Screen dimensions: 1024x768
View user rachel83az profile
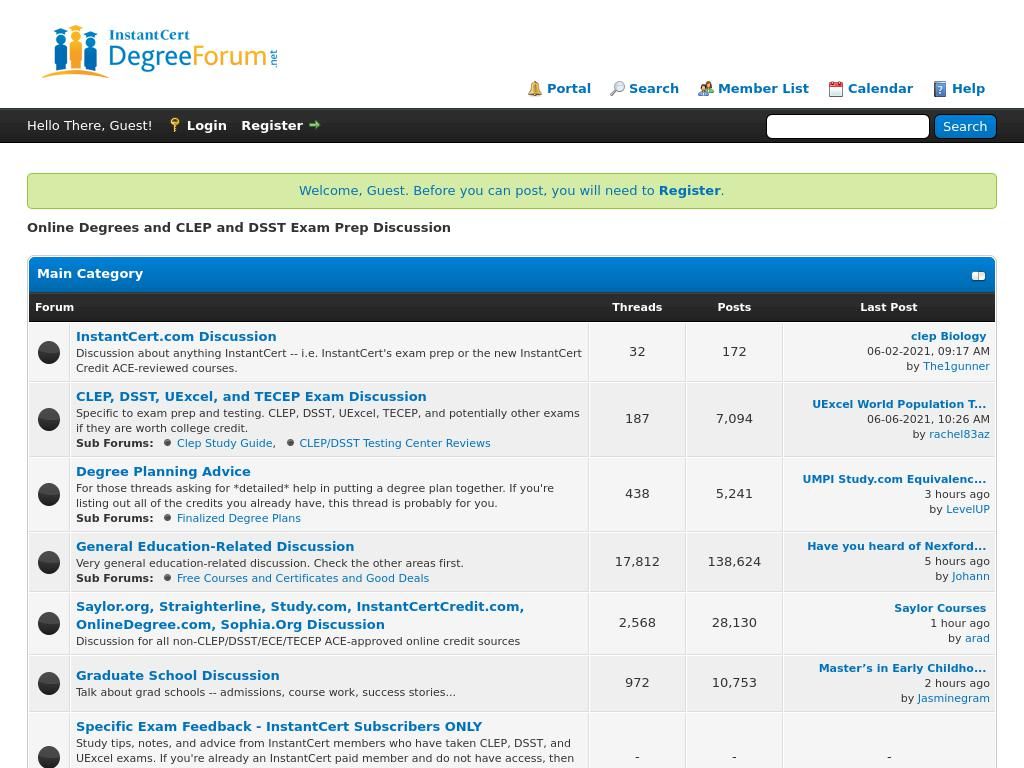[x=959, y=434]
